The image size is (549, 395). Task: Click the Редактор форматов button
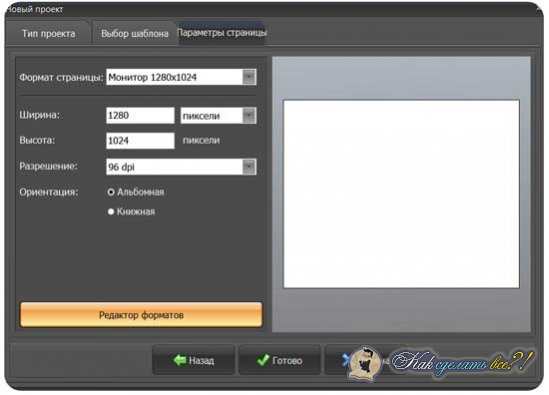(x=141, y=315)
